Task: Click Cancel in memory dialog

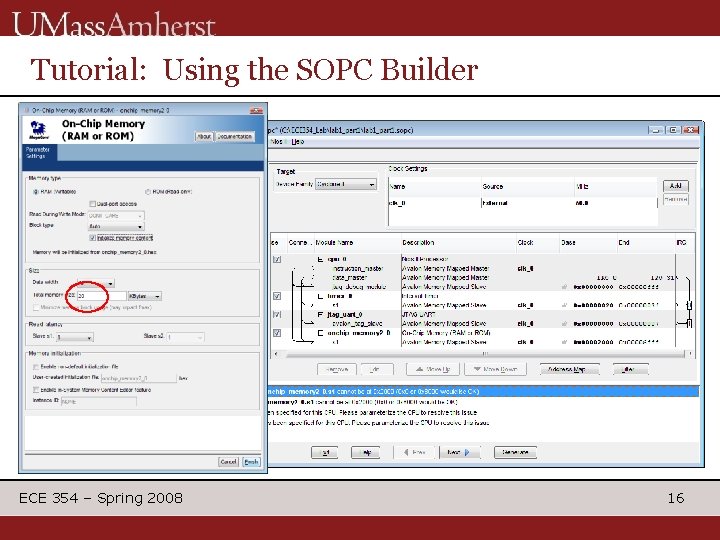Action: tap(228, 461)
